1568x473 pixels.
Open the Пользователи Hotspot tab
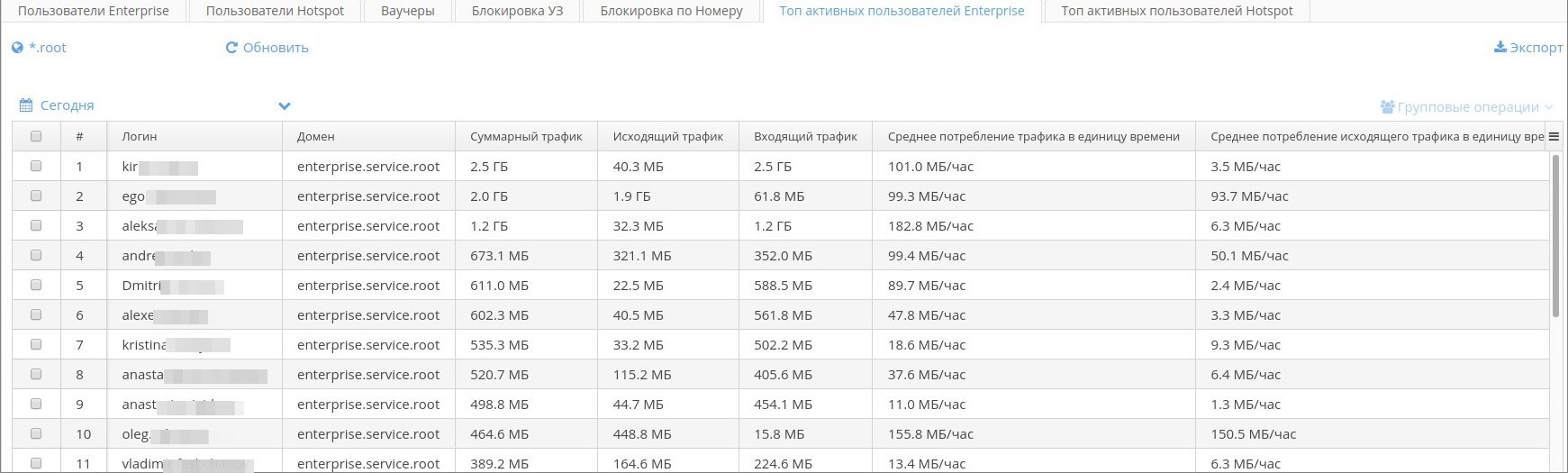(x=275, y=11)
